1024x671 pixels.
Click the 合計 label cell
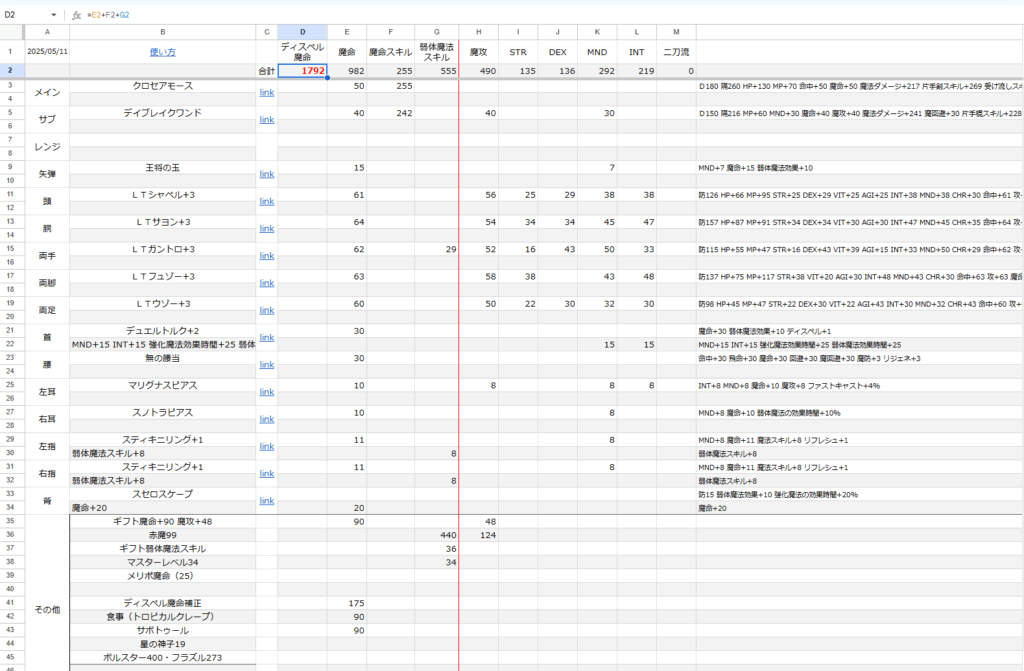pyautogui.click(x=266, y=71)
